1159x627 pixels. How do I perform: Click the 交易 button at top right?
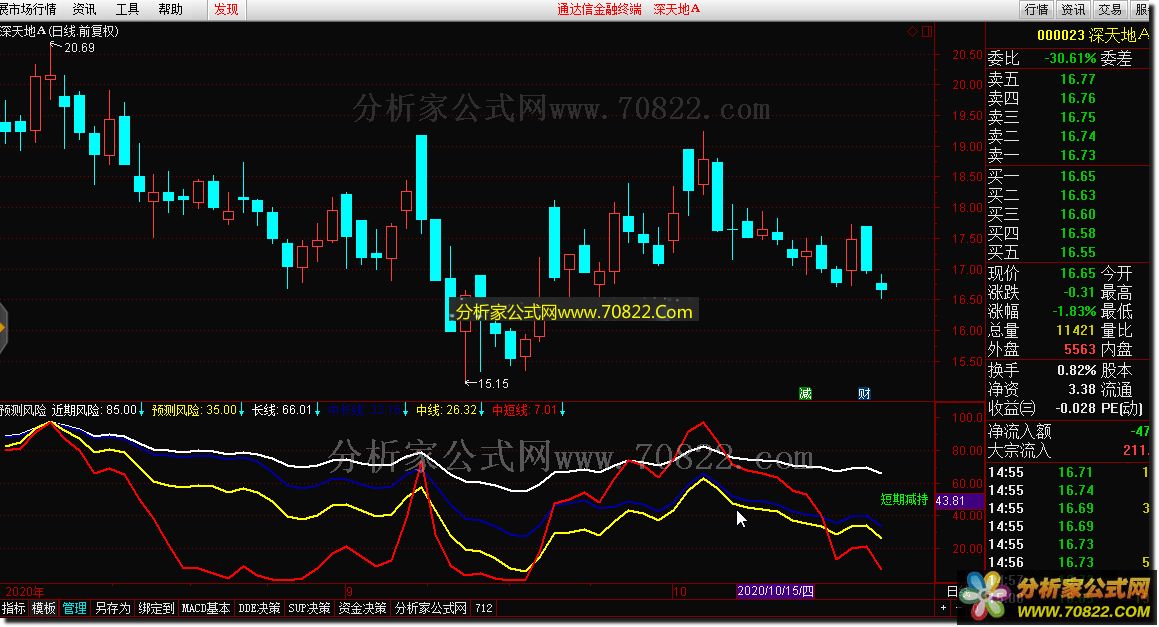pos(1109,9)
